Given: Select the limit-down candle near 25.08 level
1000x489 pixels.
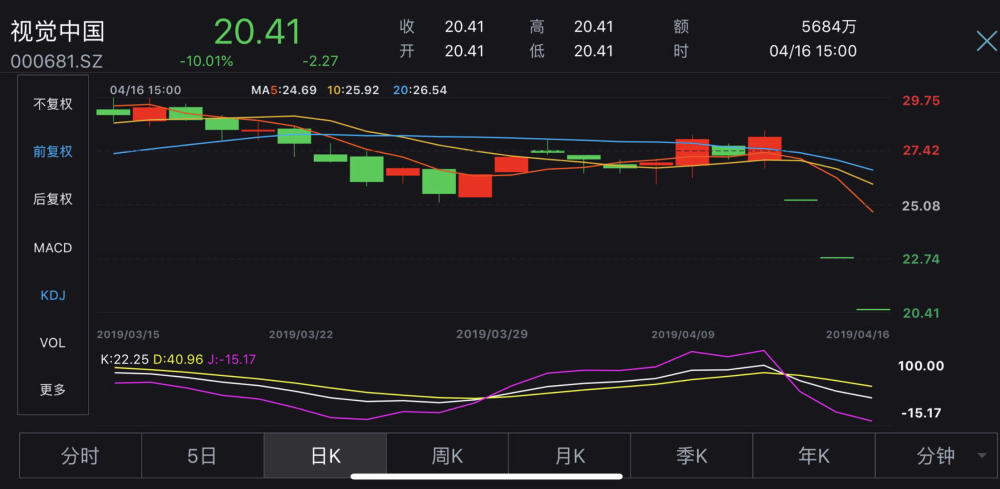Looking at the screenshot, I should tap(800, 200).
